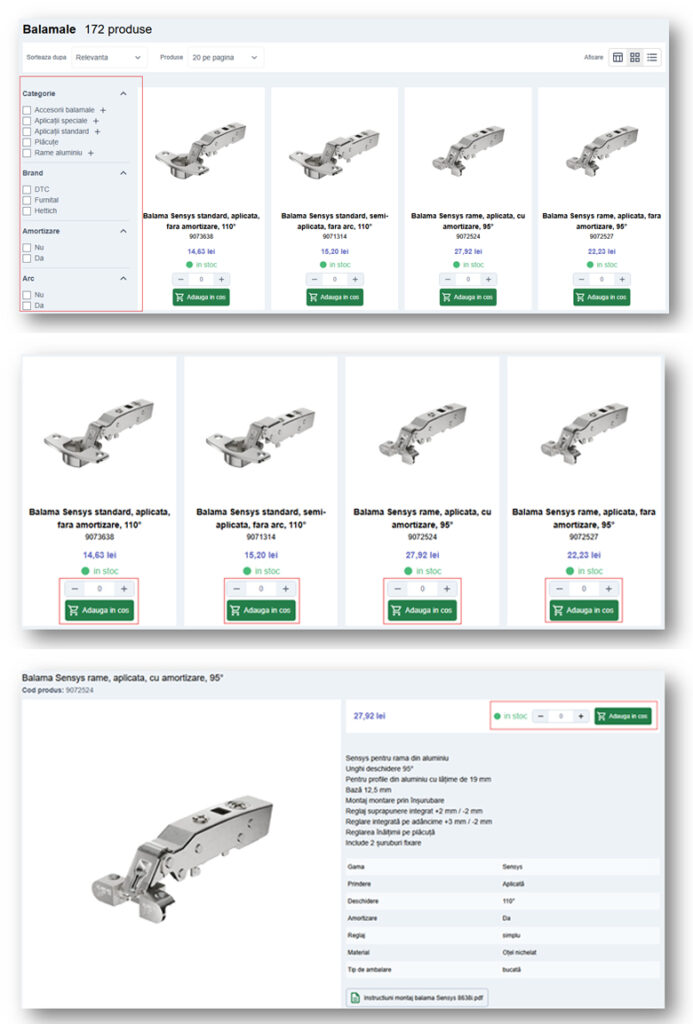
Task: Open the Sorteaza dupa Relevanta dropdown
Action: (x=109, y=57)
